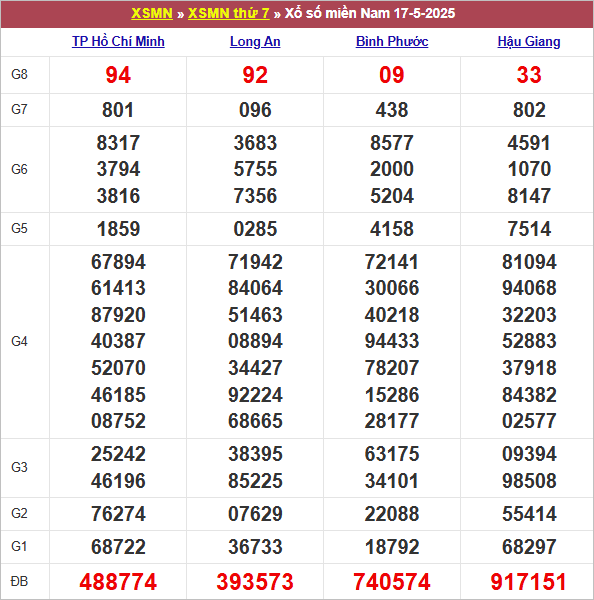Viewport: 594px width, 600px height.
Task: Open the Long An column link
Action: 255,41
